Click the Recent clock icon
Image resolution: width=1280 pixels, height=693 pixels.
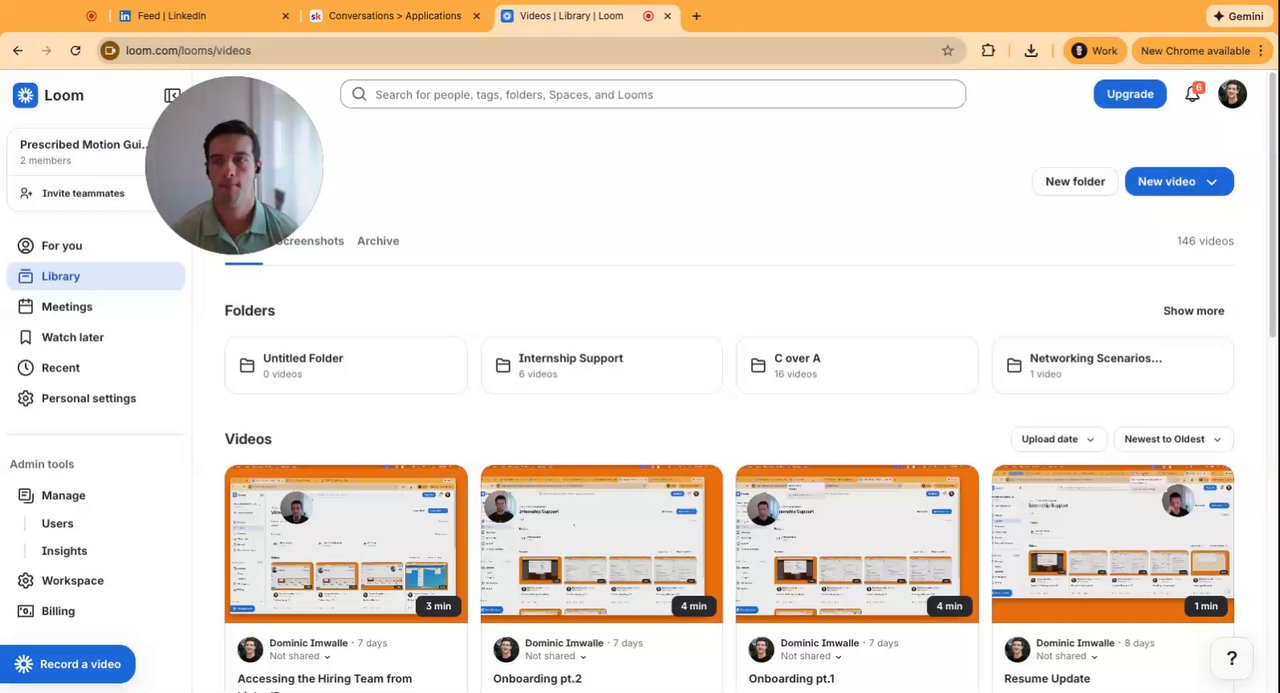pyautogui.click(x=26, y=368)
